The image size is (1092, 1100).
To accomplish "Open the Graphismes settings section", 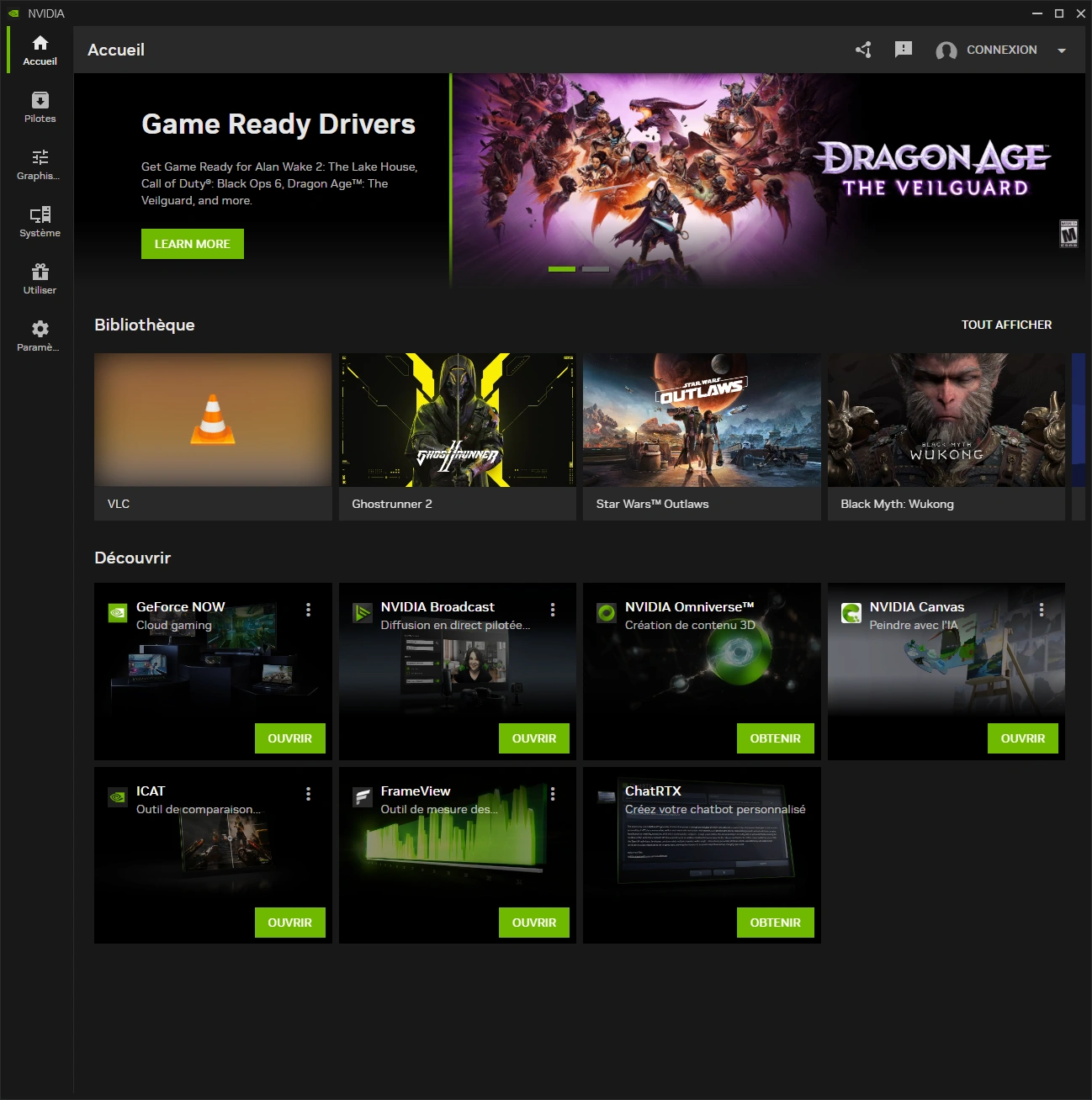I will 40,164.
